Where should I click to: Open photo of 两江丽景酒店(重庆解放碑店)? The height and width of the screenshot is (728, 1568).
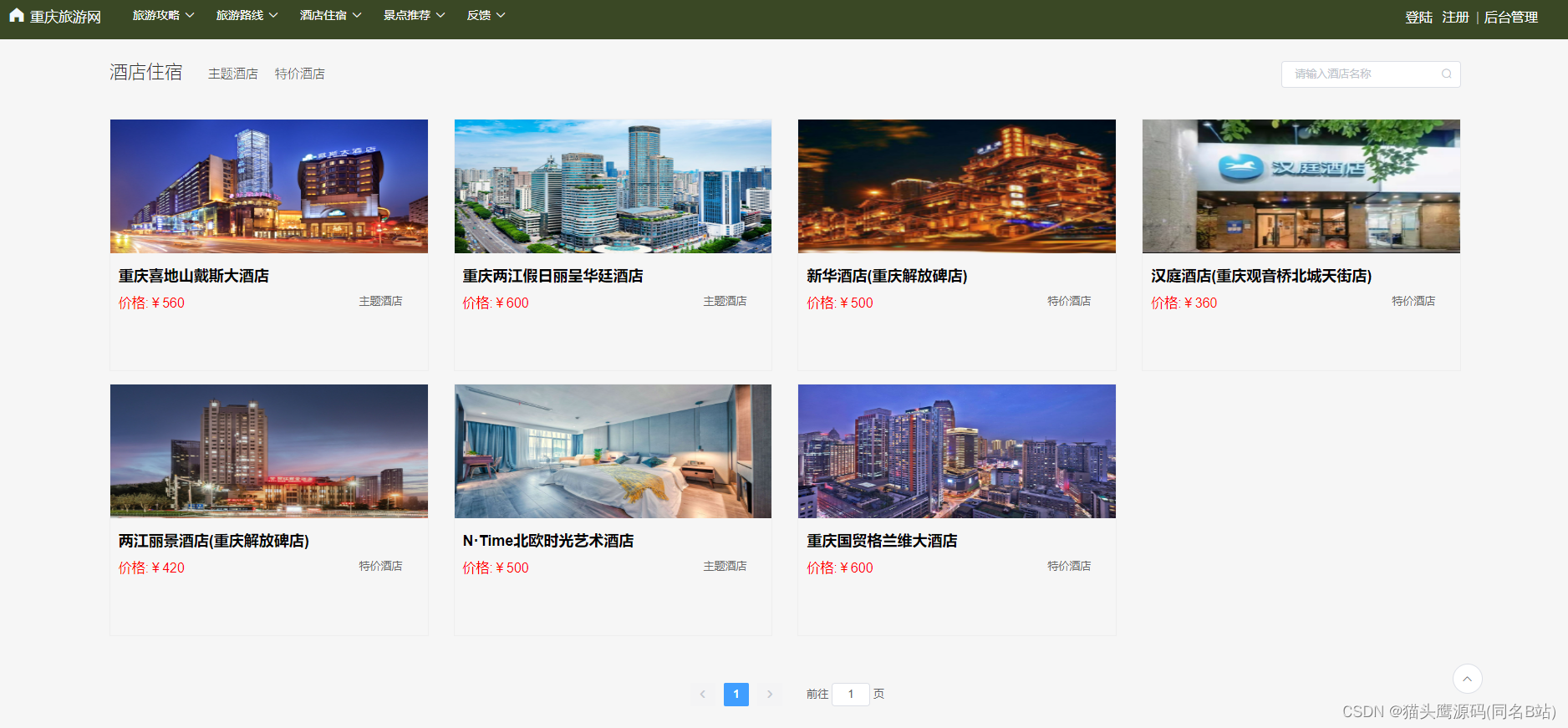pos(269,451)
